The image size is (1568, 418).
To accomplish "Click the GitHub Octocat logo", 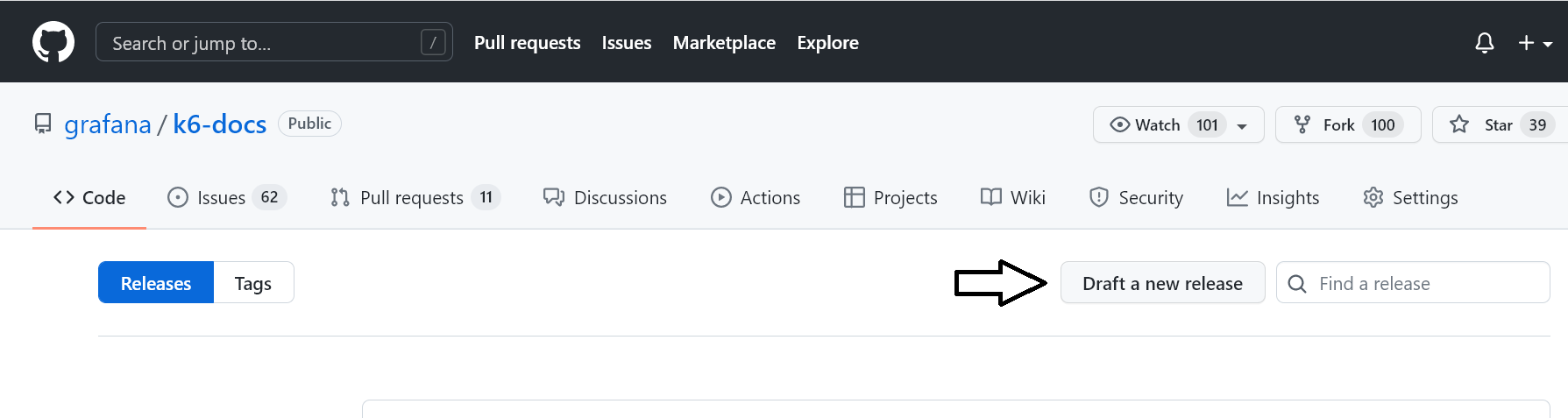I will pos(53,42).
